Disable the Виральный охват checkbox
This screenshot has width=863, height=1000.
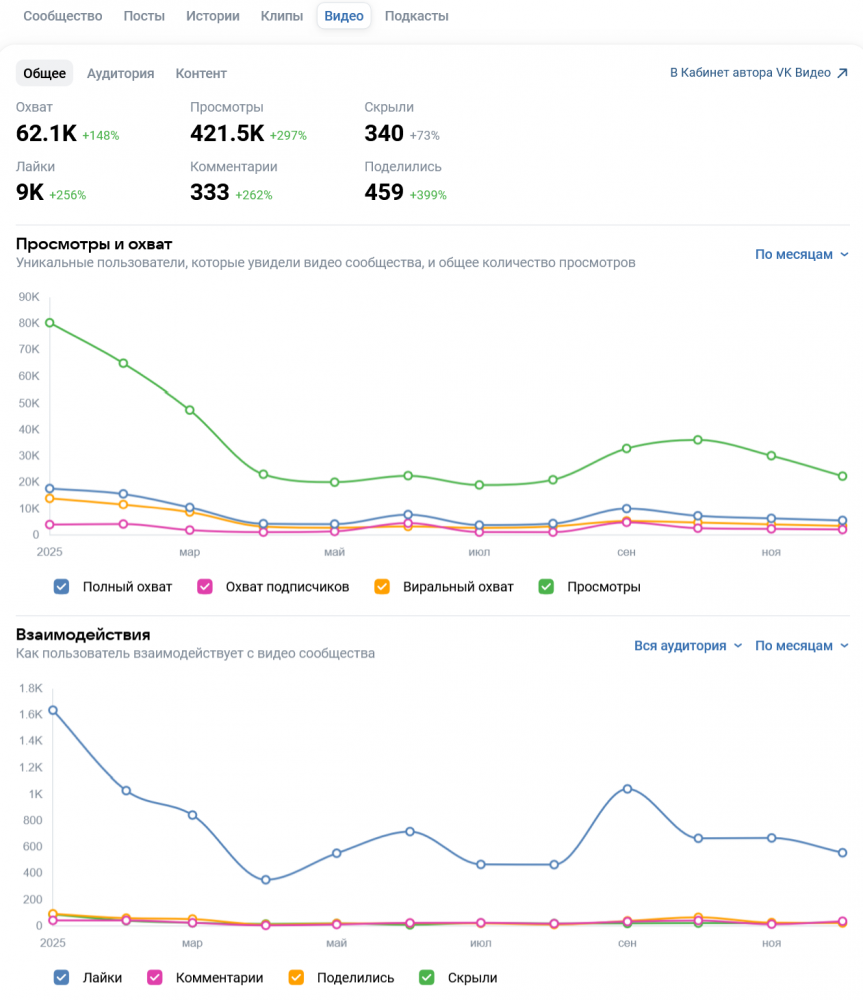(381, 587)
